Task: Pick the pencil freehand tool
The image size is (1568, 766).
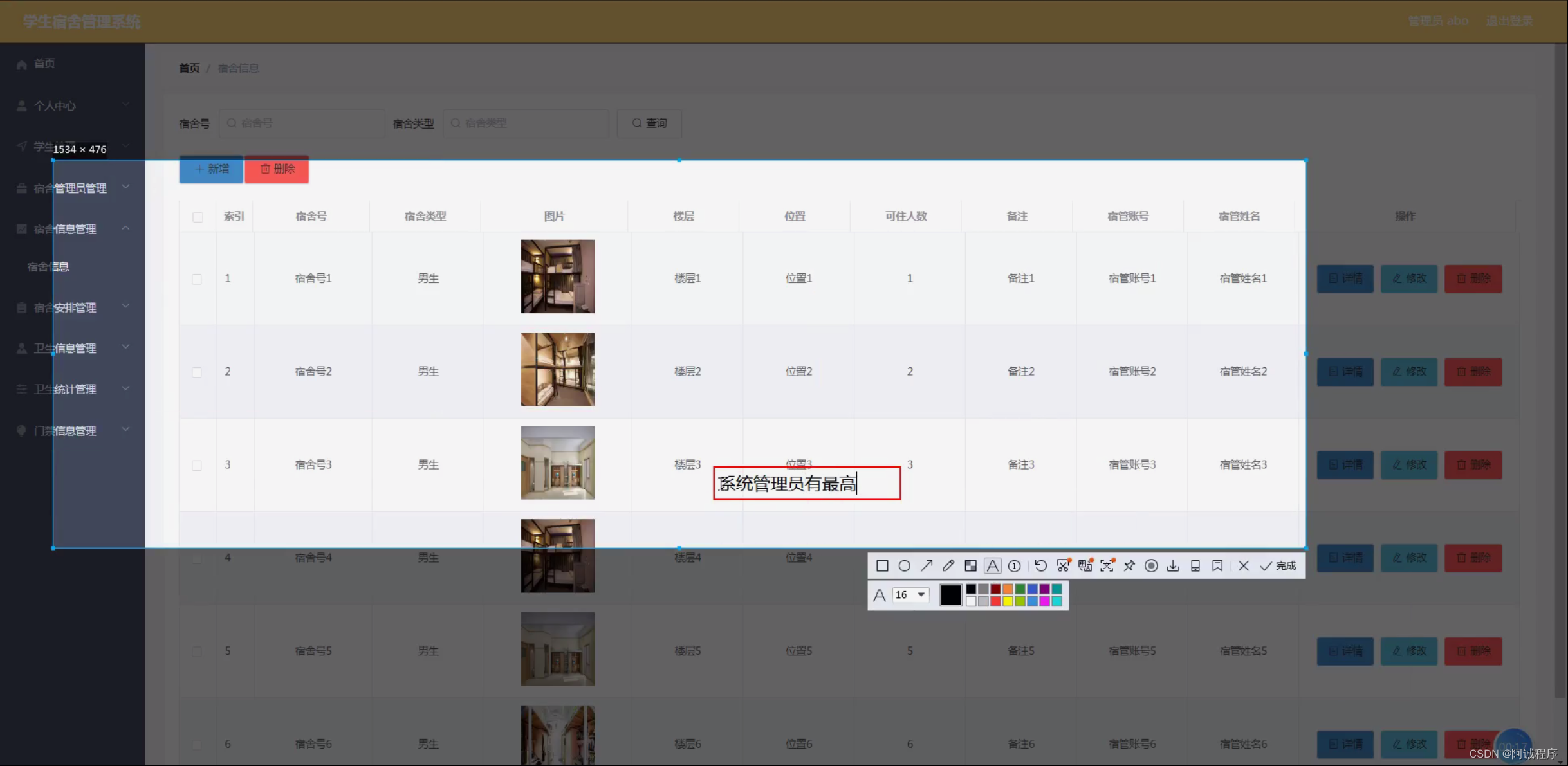Action: pyautogui.click(x=947, y=565)
